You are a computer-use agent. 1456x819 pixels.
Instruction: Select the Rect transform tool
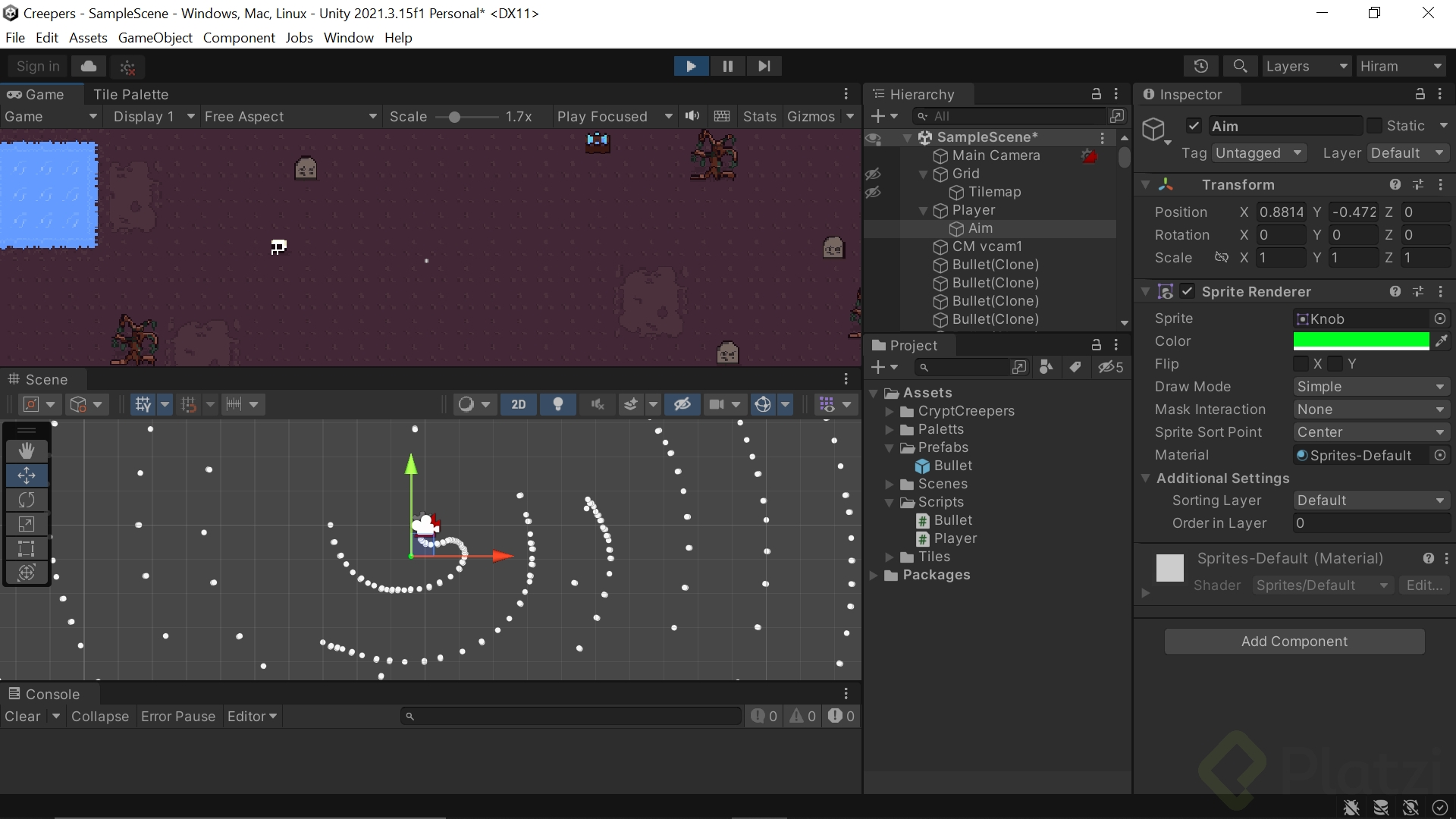(27, 548)
